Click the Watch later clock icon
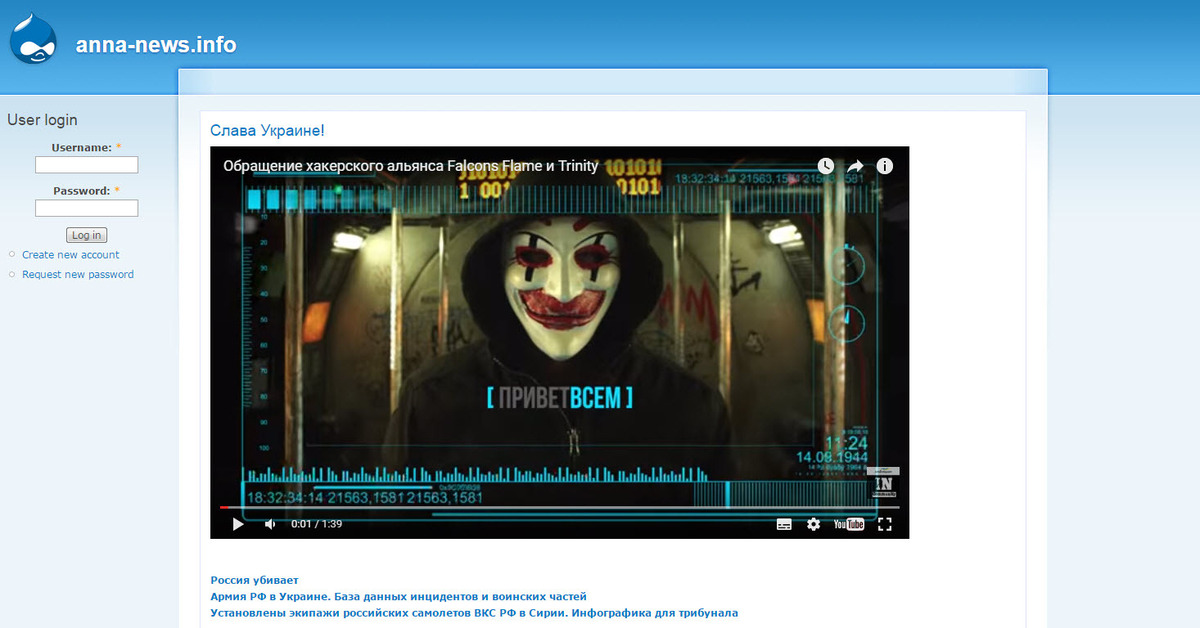Viewport: 1200px width, 628px height. [825, 166]
